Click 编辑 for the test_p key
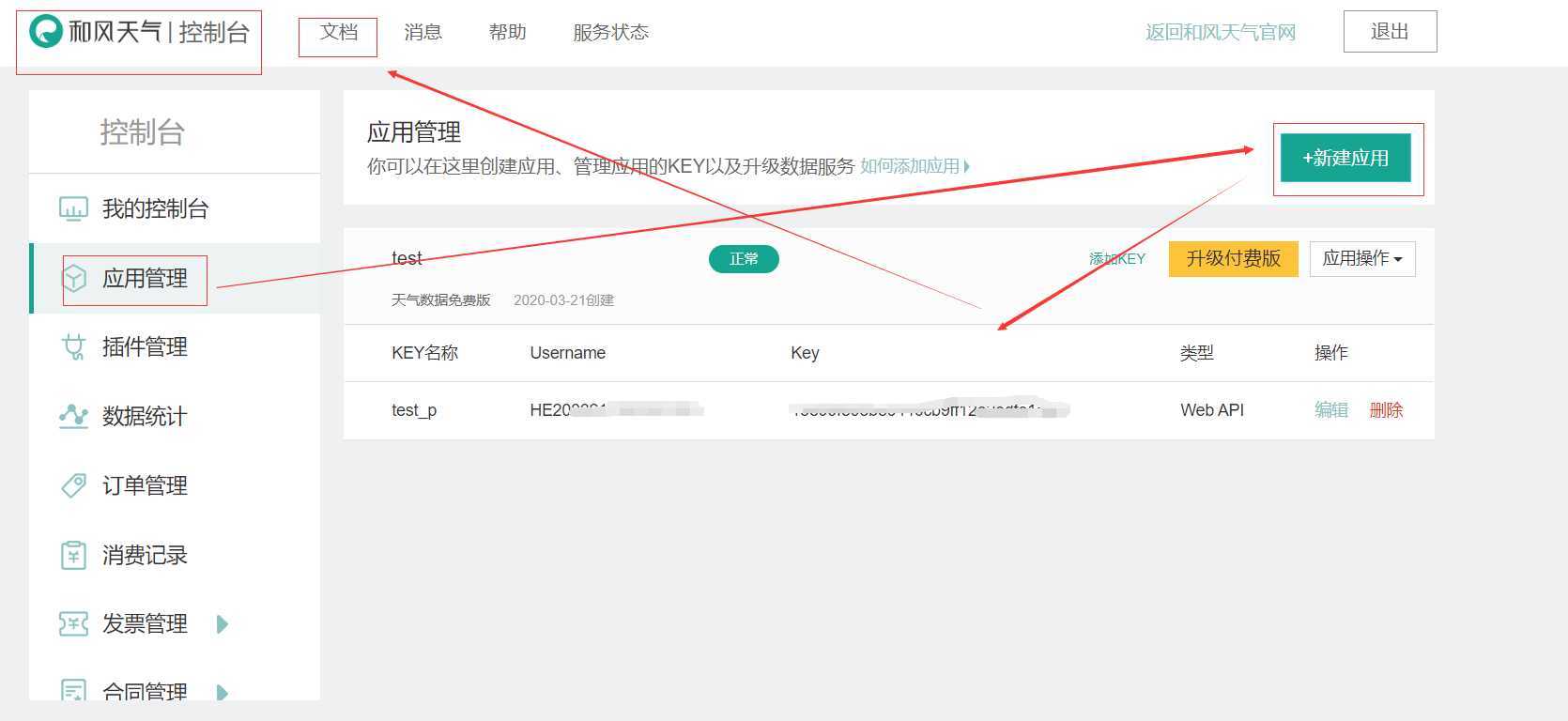The width and height of the screenshot is (1568, 721). [1331, 410]
